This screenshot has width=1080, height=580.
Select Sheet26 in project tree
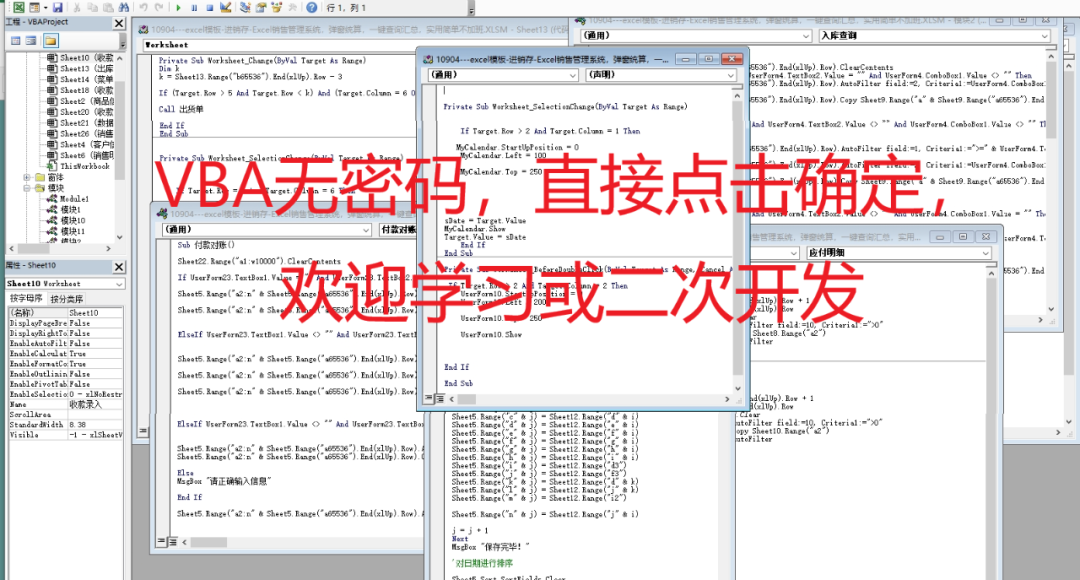pyautogui.click(x=80, y=134)
